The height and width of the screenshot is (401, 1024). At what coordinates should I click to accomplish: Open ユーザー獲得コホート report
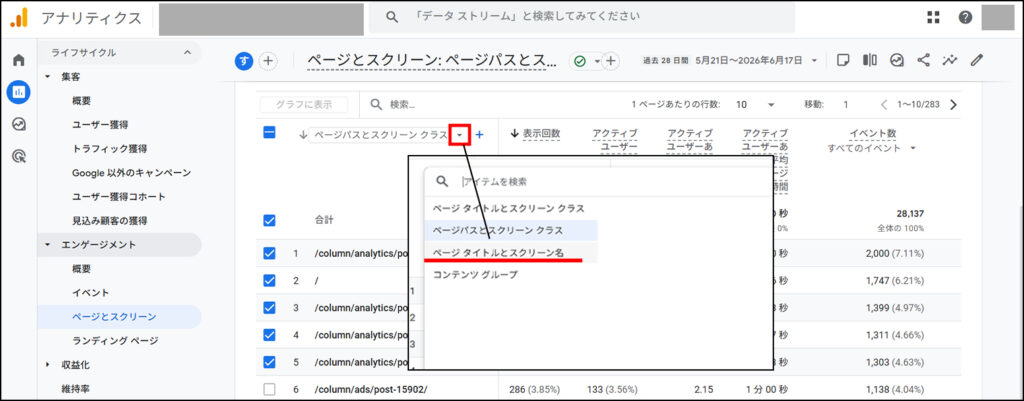(119, 197)
